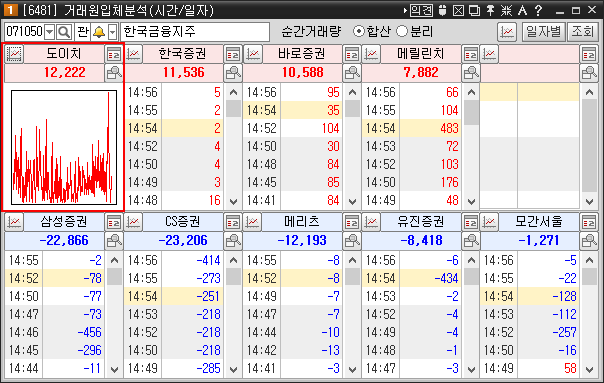Open chart icon for 삼성증권 broker
This screenshot has width=604, height=383.
point(14,222)
